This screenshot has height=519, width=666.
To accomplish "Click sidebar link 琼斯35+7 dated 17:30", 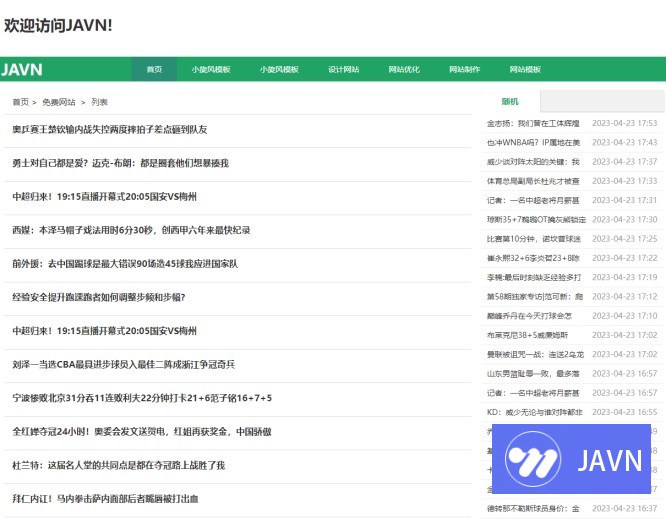I will click(x=536, y=220).
